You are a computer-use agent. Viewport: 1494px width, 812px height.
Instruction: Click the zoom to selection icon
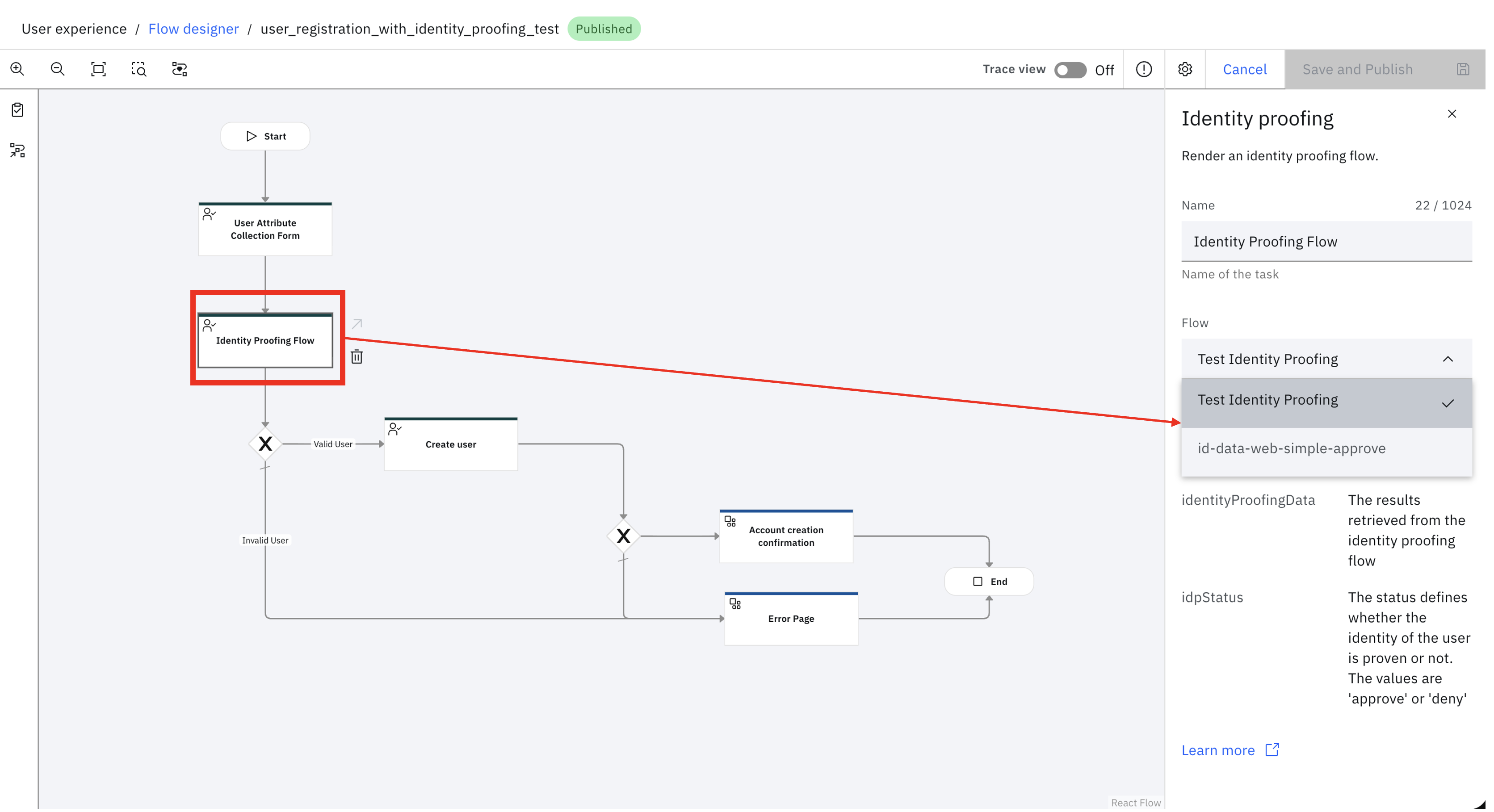tap(138, 69)
